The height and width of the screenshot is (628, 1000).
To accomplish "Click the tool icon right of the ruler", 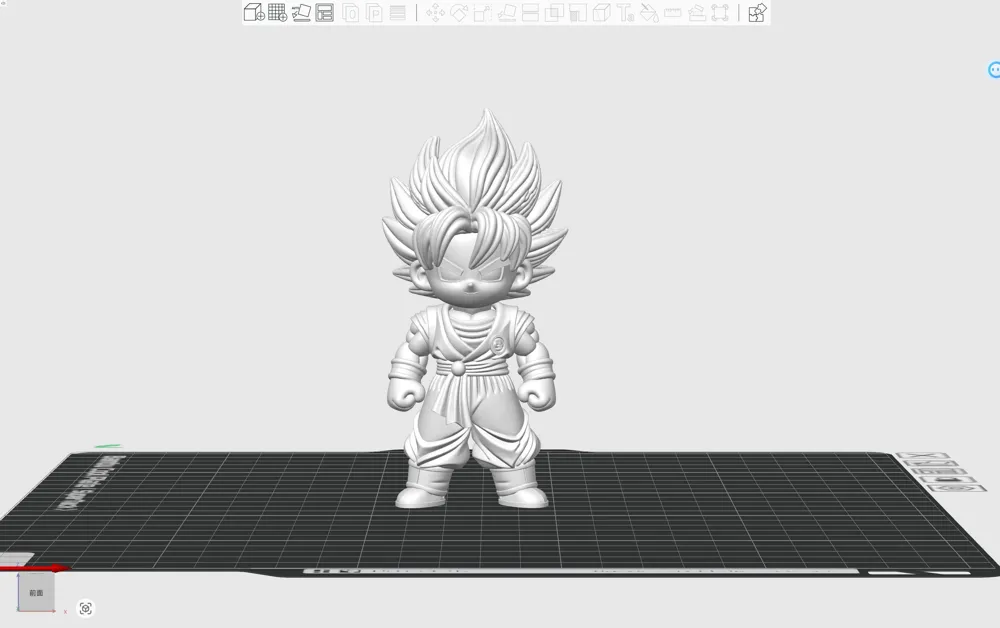I will point(696,12).
